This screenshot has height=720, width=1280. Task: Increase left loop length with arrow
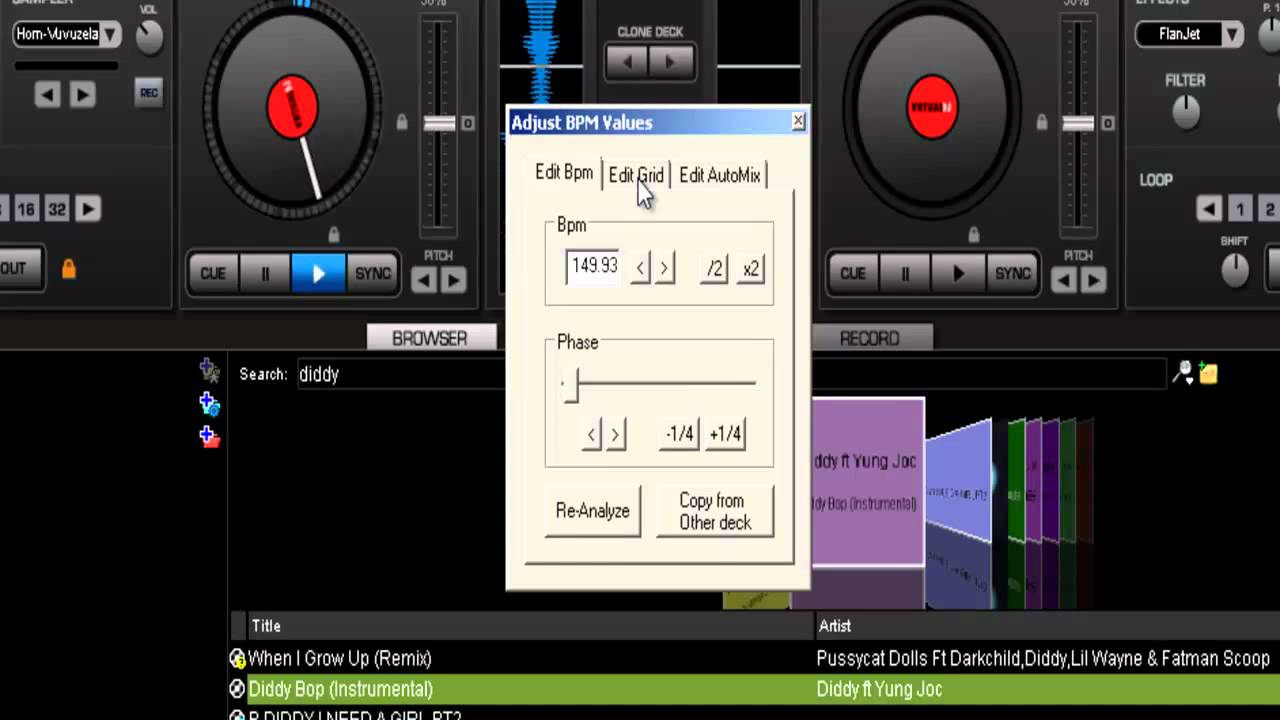pos(88,209)
